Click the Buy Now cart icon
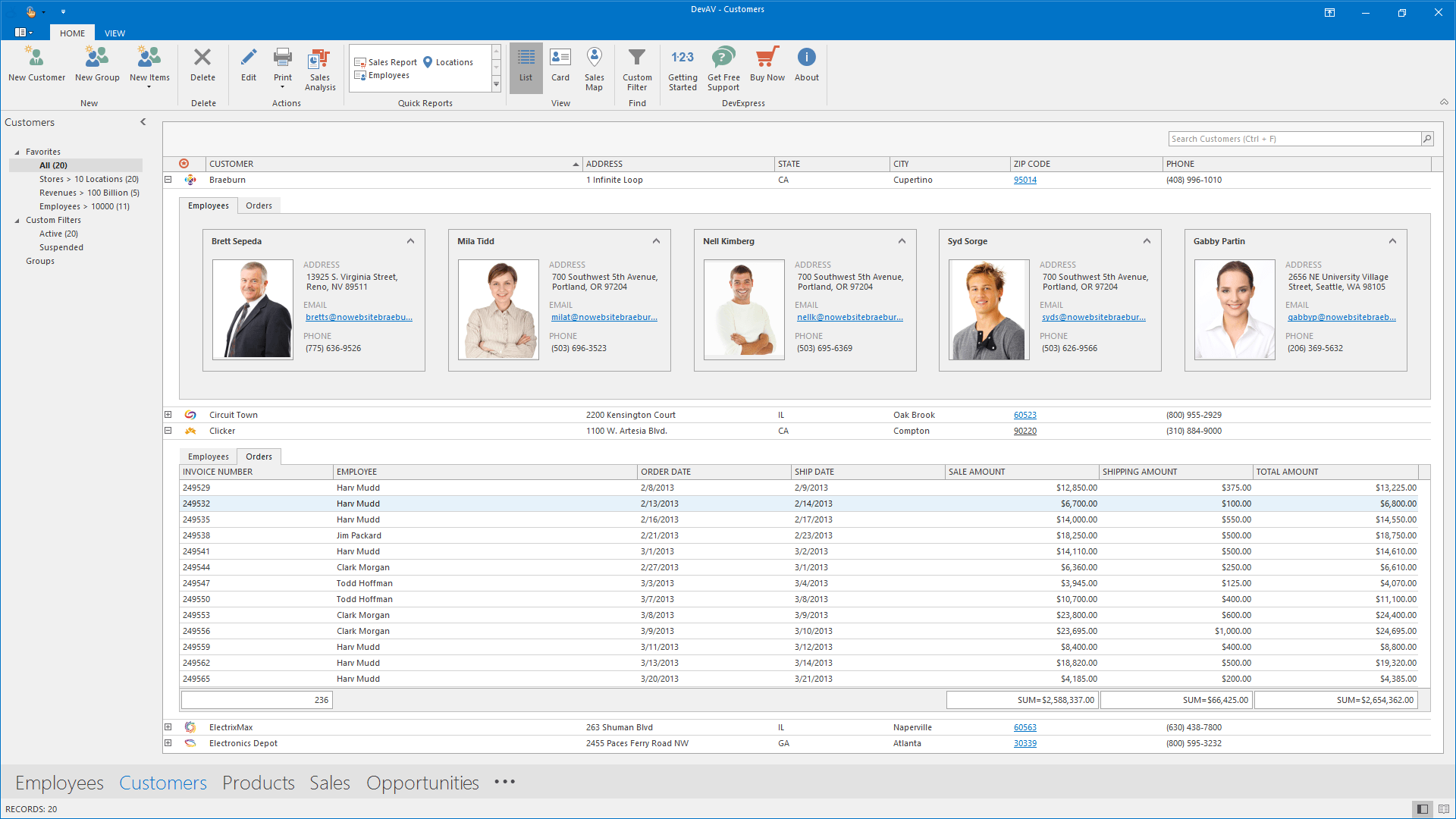The height and width of the screenshot is (819, 1456). pos(767,58)
